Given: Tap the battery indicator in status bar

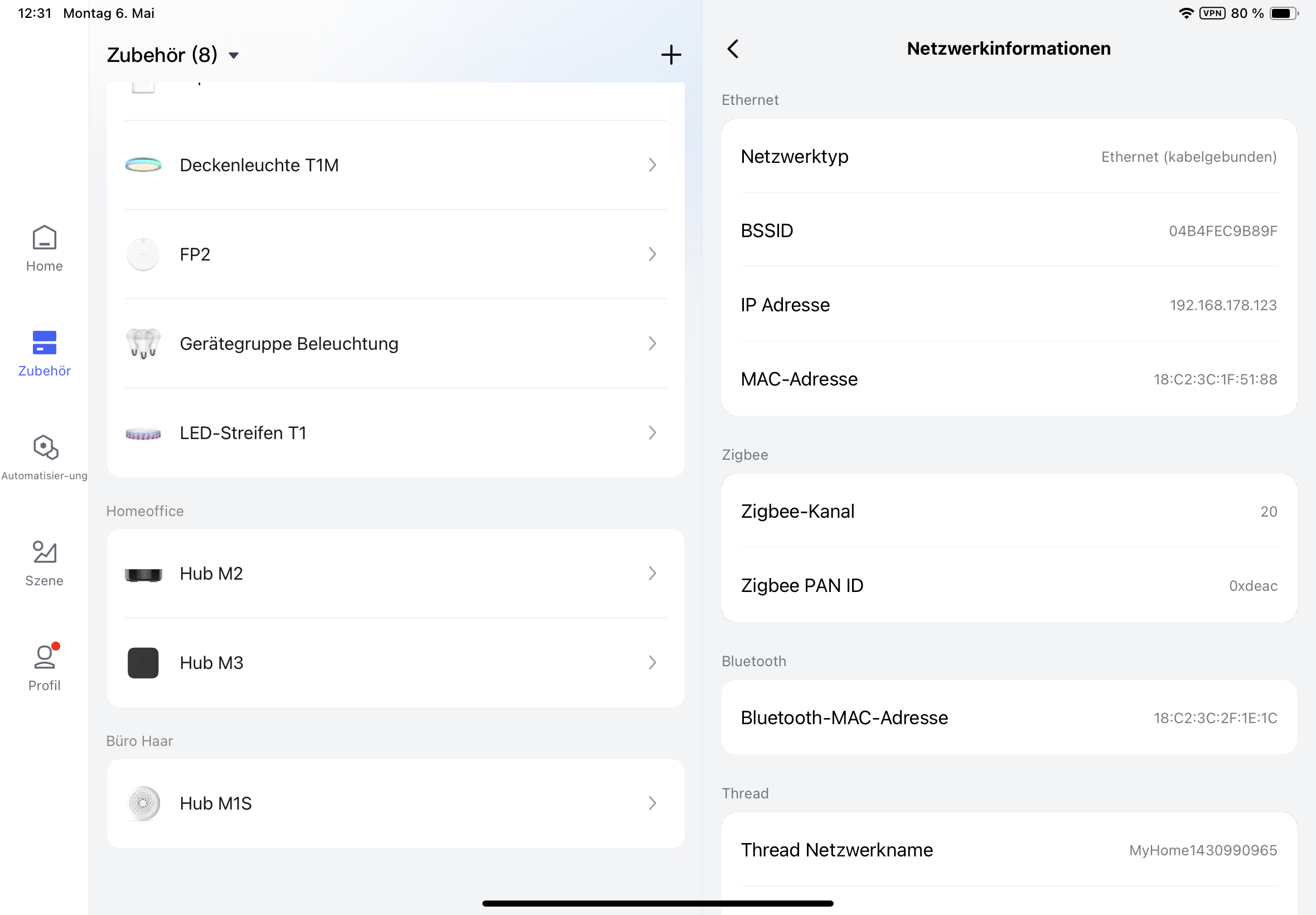Looking at the screenshot, I should click(1284, 13).
